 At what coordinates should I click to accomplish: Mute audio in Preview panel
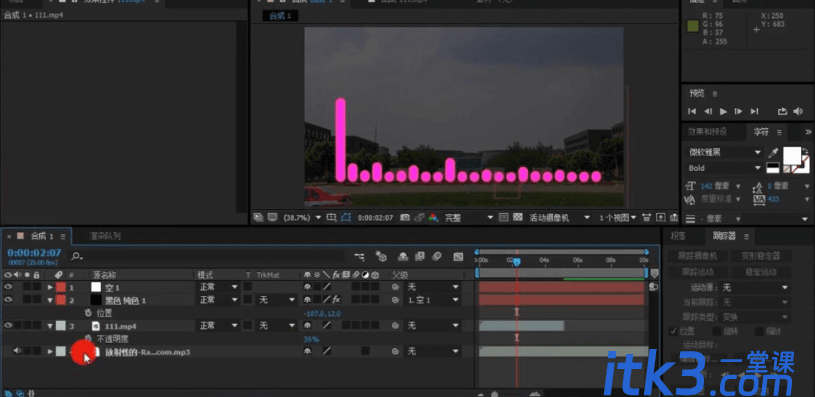[798, 111]
